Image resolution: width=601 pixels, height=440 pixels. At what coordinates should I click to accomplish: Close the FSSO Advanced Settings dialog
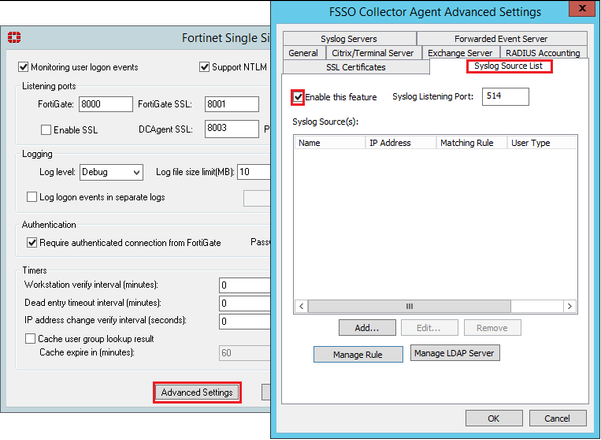[x=582, y=8]
